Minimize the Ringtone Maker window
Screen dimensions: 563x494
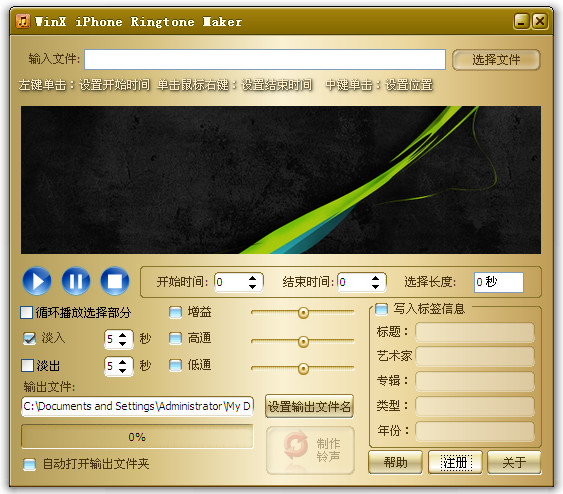click(521, 22)
